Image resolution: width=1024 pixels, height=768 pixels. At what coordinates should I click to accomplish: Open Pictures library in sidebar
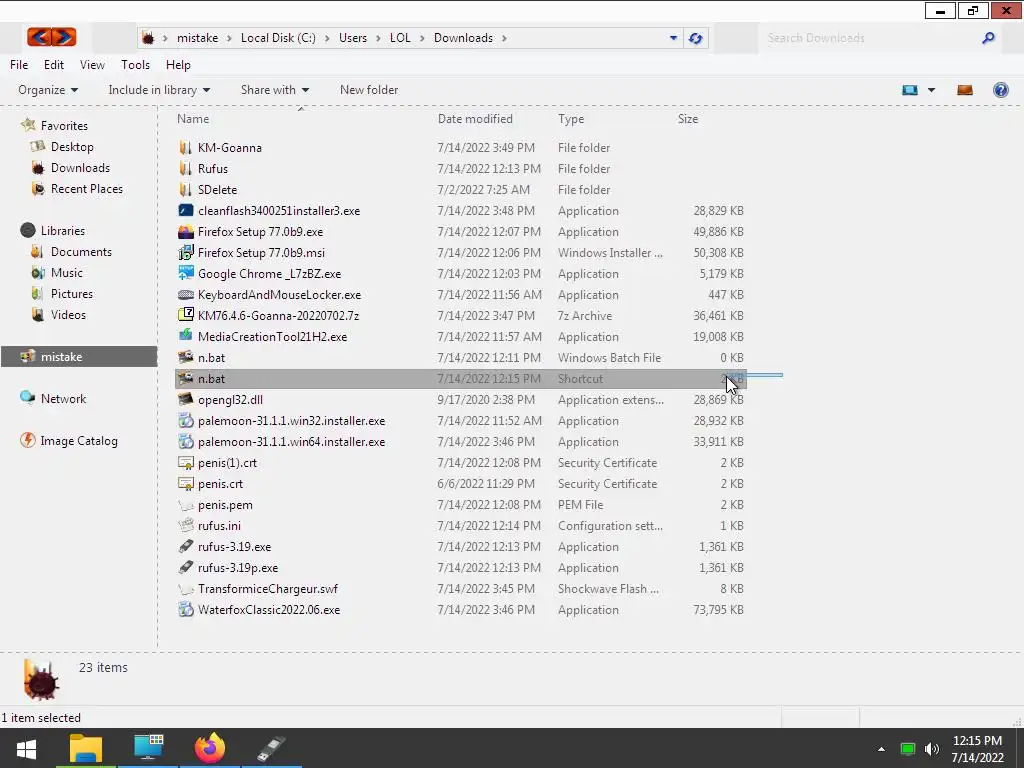(72, 293)
